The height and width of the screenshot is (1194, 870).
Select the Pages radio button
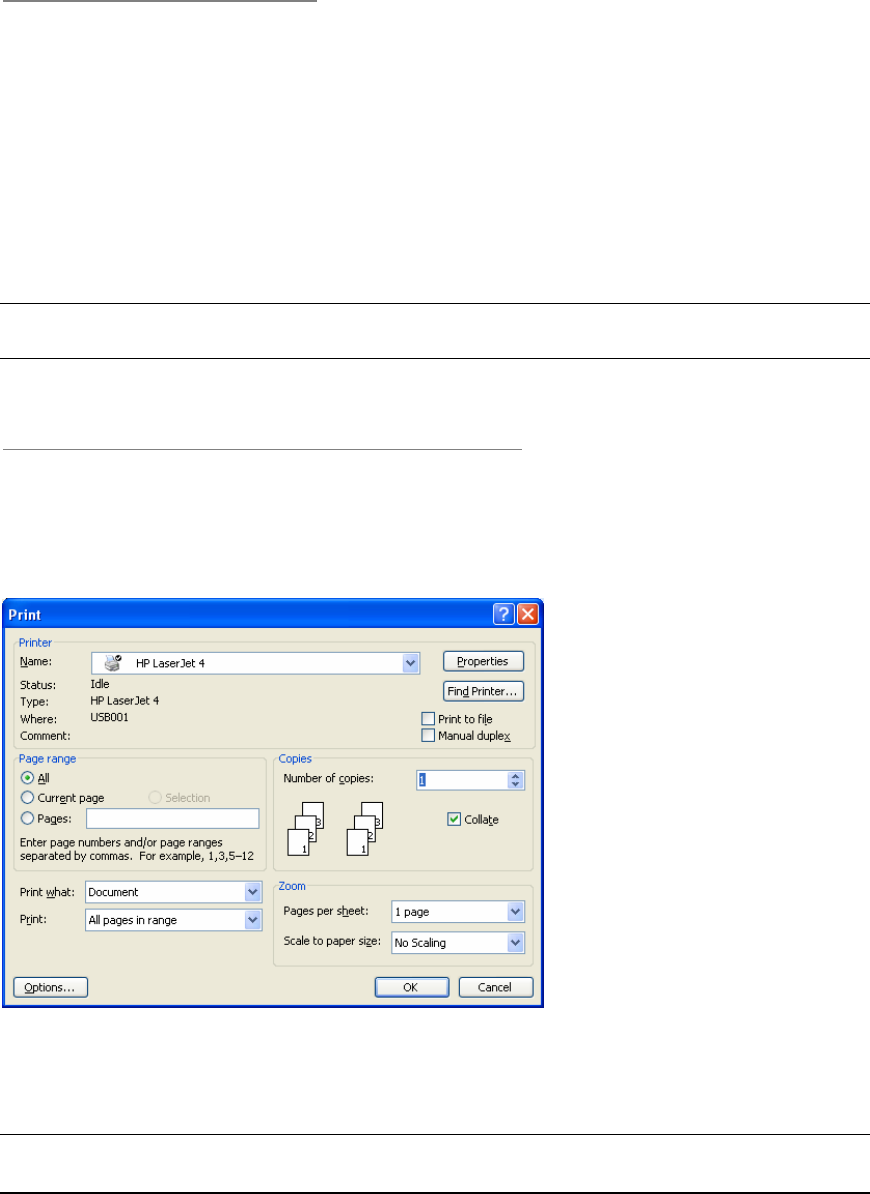[28, 818]
